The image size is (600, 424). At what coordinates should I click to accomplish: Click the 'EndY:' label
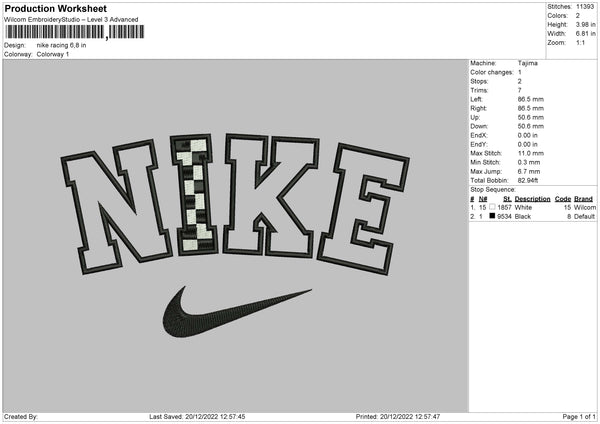tap(479, 144)
